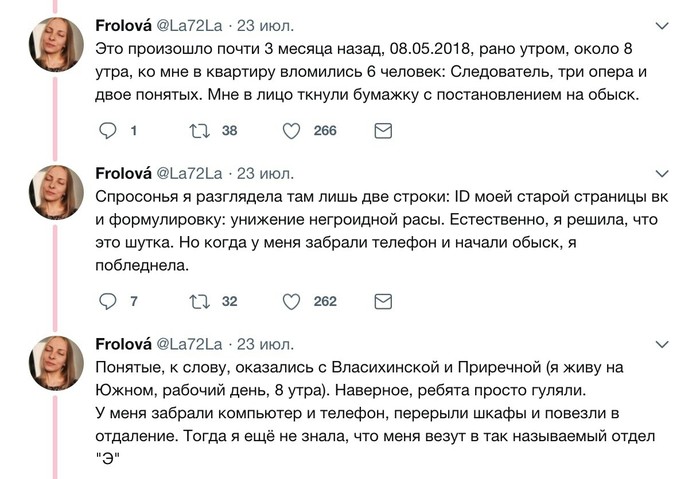Open Frolová name on the third tweet

tap(123, 344)
